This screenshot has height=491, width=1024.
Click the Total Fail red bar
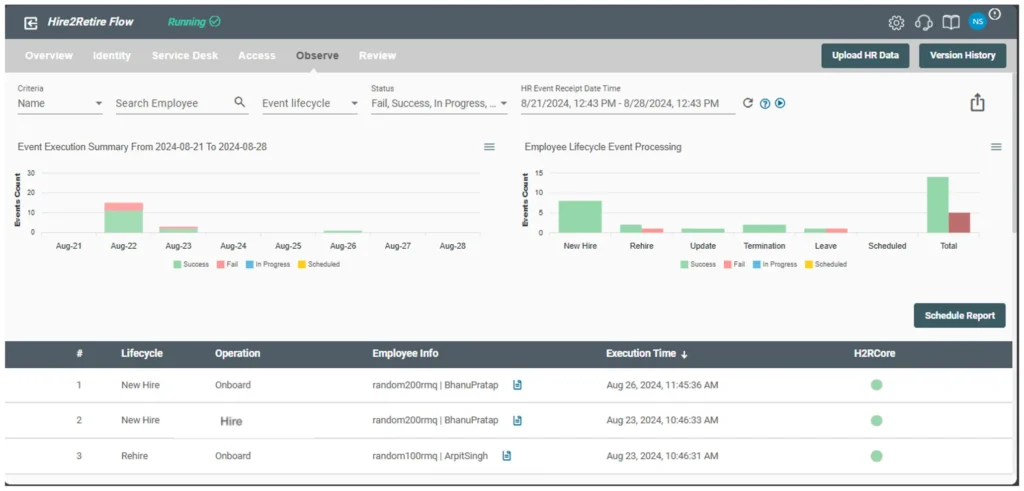(959, 222)
